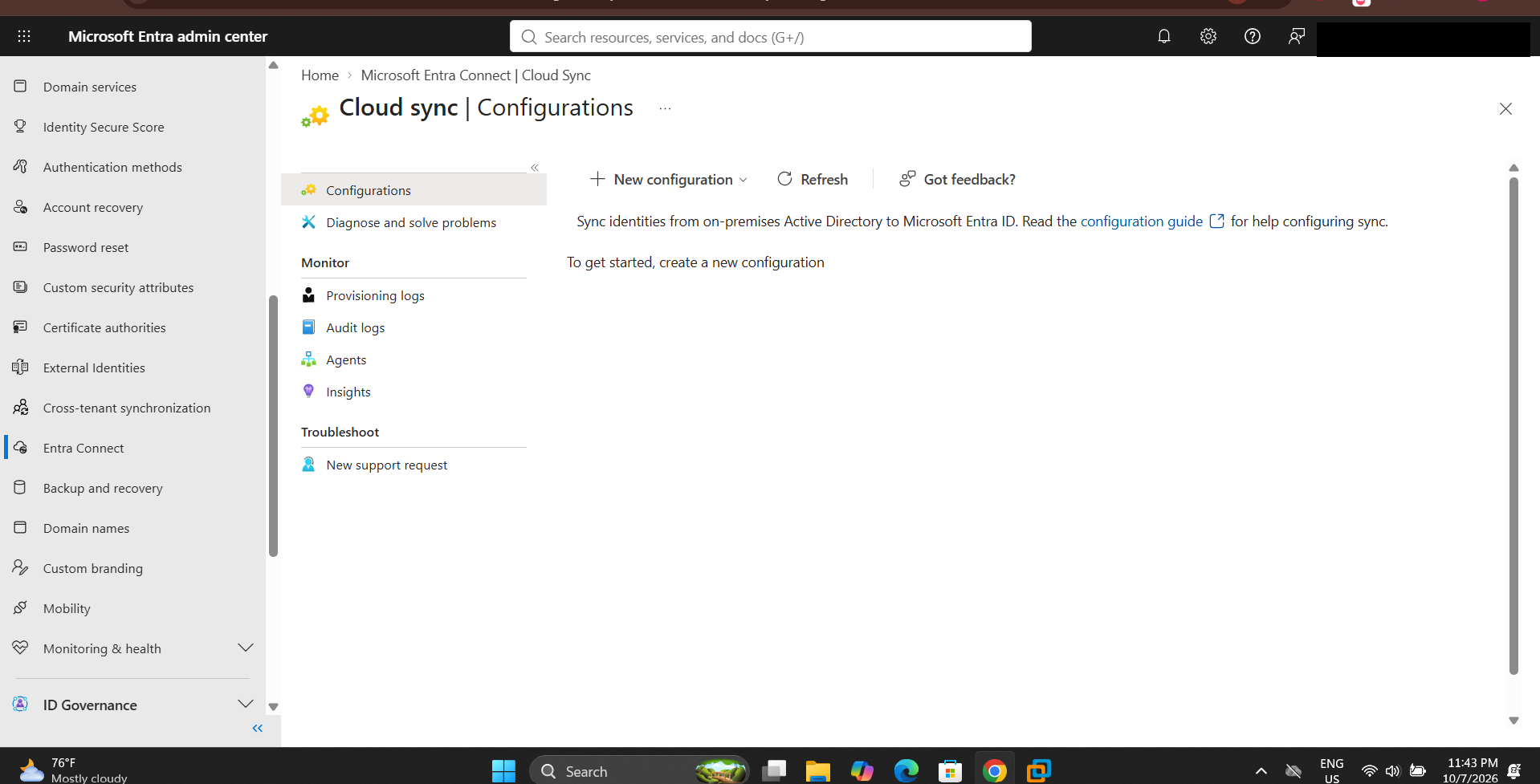This screenshot has height=784, width=1540.
Task: Open Google Chrome on the taskbar
Action: [994, 771]
